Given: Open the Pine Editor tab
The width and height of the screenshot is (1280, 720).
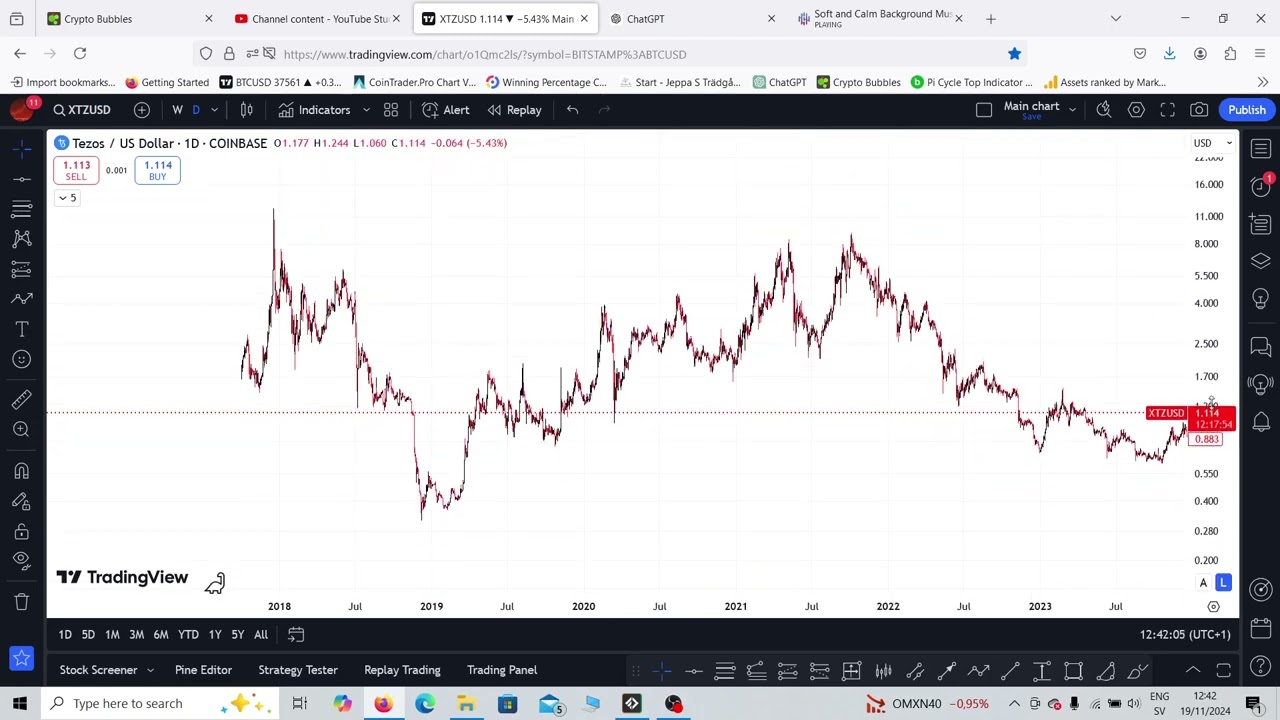Looking at the screenshot, I should (x=203, y=670).
